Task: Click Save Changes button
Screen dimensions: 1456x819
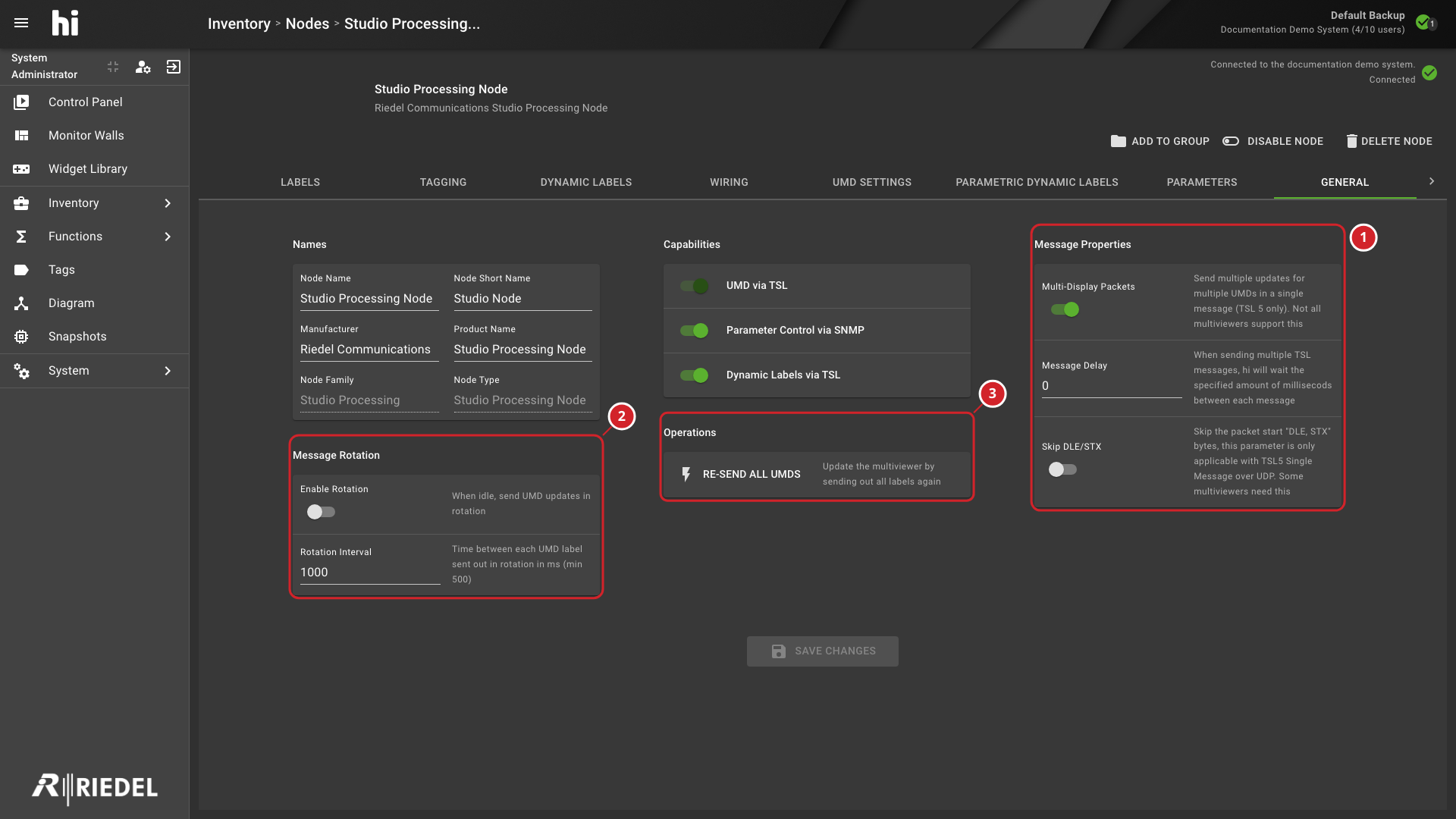Action: [823, 651]
